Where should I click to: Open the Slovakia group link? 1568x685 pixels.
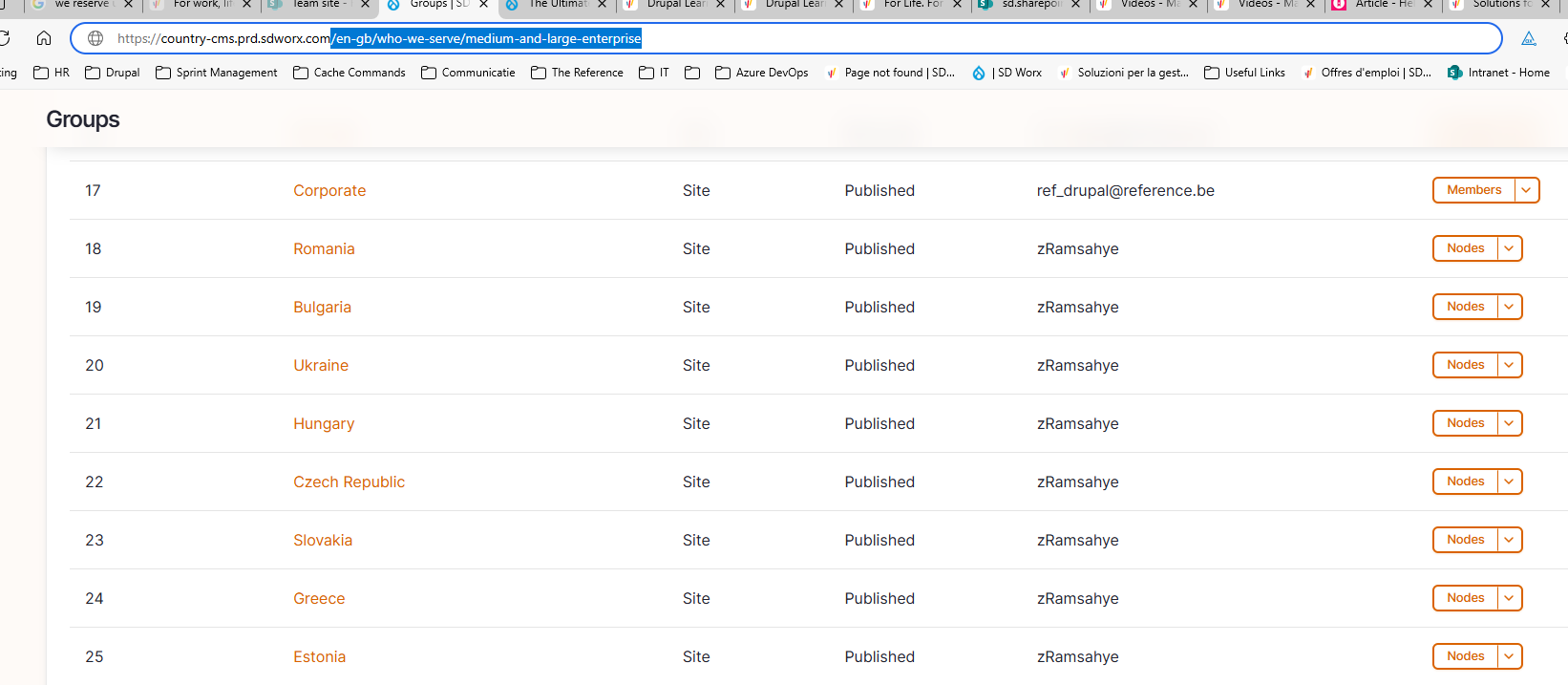point(323,540)
